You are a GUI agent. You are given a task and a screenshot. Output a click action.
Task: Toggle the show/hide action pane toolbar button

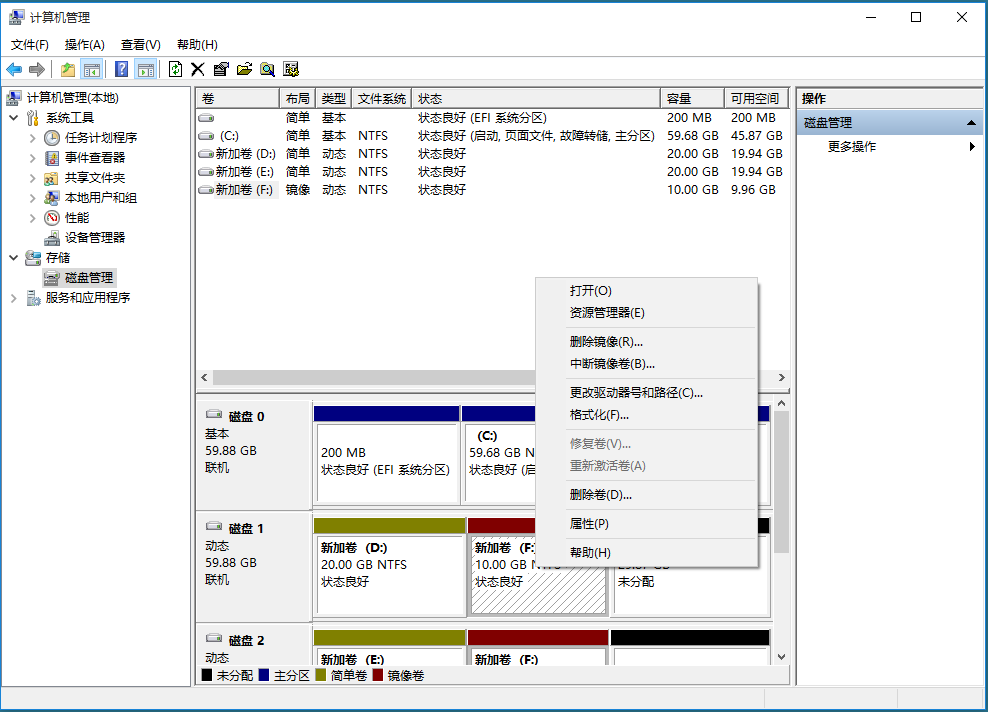coord(146,69)
